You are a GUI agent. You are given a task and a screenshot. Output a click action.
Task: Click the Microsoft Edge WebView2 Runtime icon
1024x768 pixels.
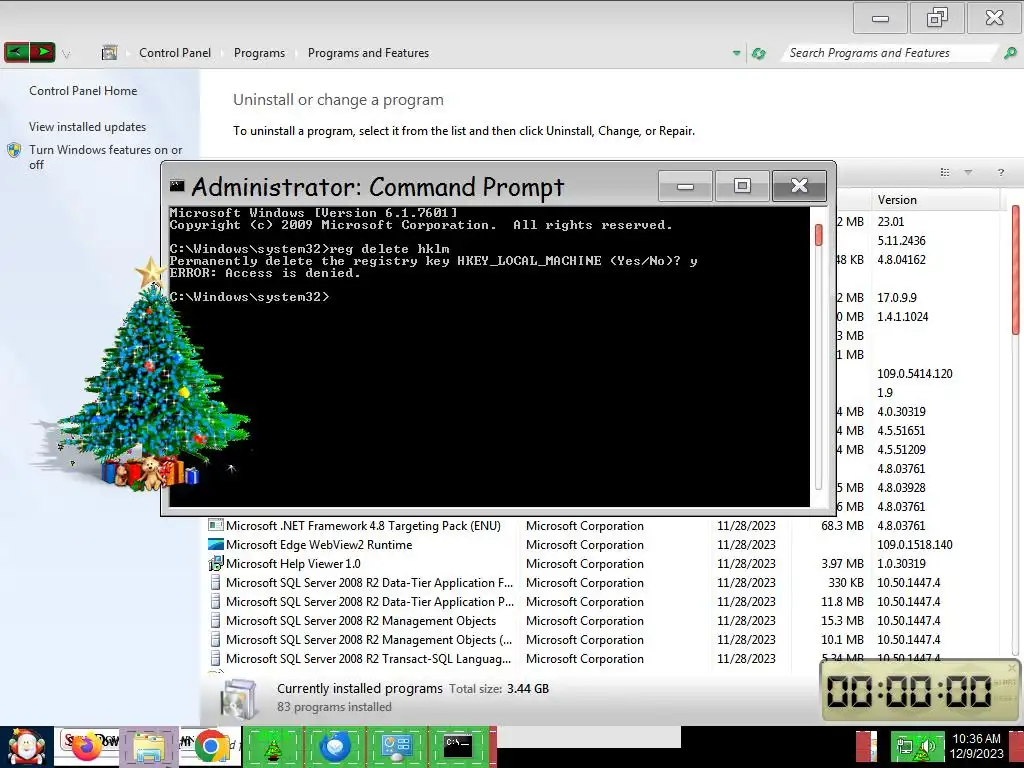[216, 545]
